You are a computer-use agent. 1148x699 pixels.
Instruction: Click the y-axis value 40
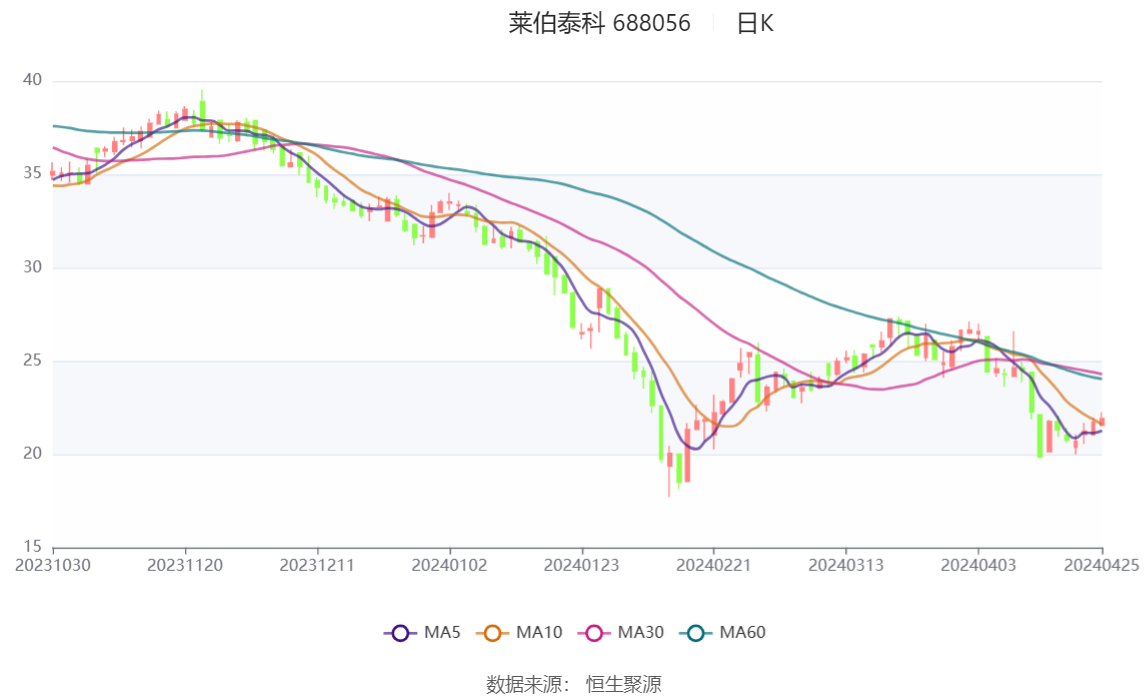point(32,80)
